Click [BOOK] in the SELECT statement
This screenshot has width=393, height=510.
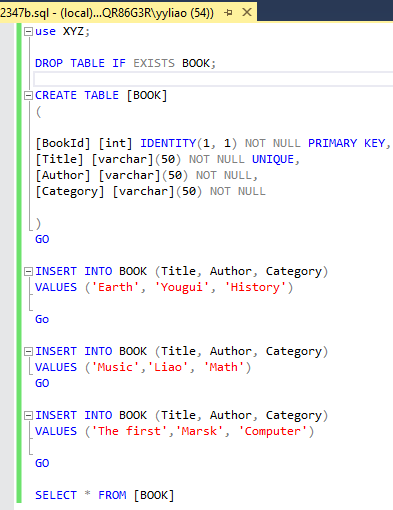[154, 495]
